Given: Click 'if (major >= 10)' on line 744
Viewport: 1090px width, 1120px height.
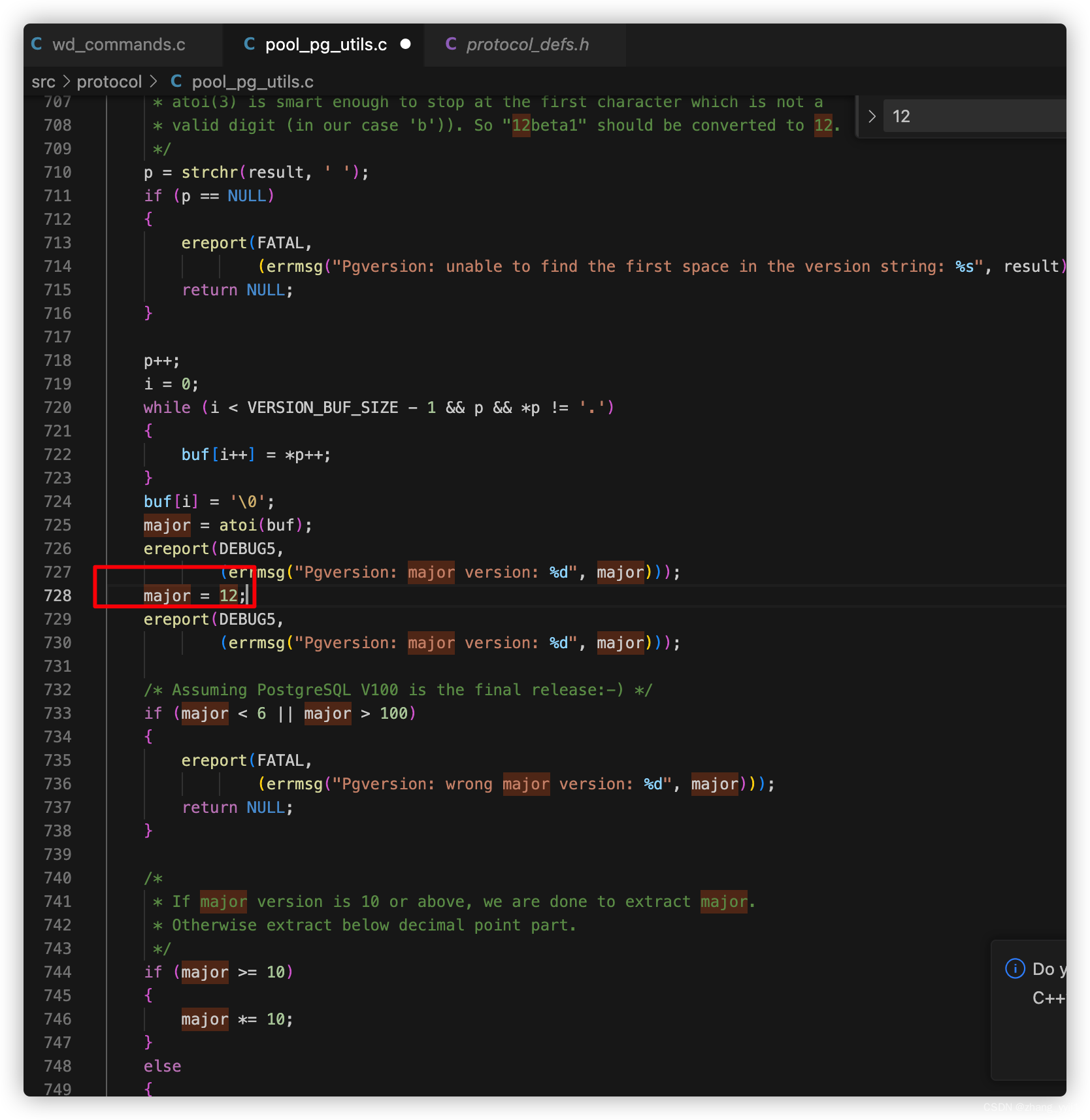Looking at the screenshot, I should pos(218,972).
